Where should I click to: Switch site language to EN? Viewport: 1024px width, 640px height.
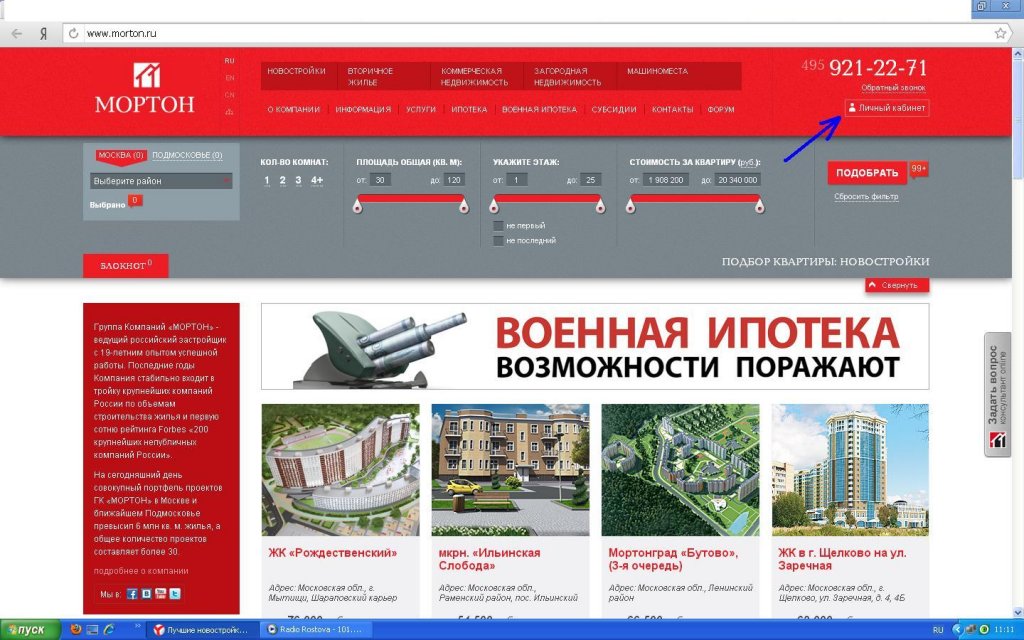coord(230,78)
